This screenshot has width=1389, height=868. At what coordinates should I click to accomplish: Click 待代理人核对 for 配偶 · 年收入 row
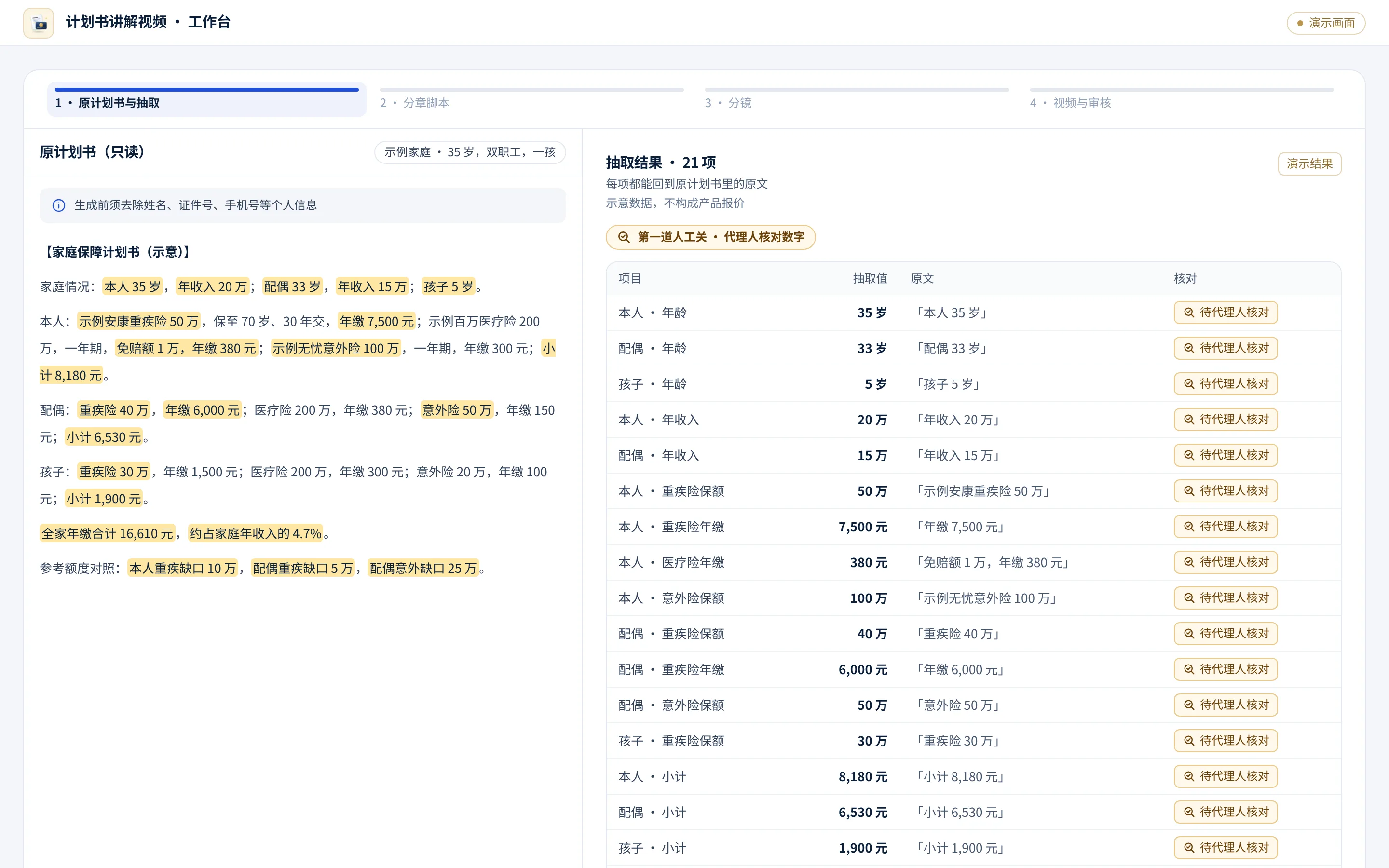click(1226, 455)
